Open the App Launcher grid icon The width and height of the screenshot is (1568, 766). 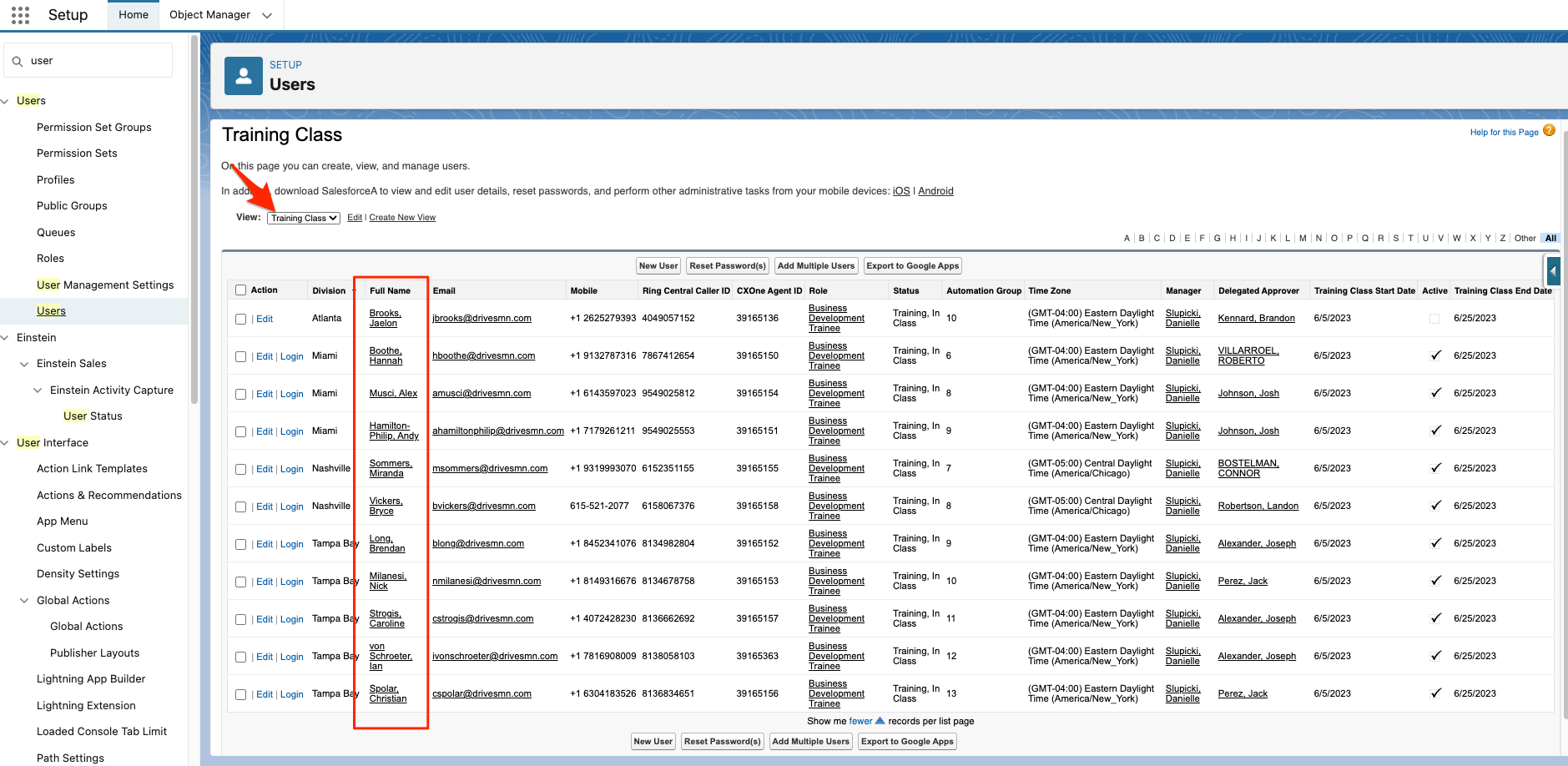point(21,15)
